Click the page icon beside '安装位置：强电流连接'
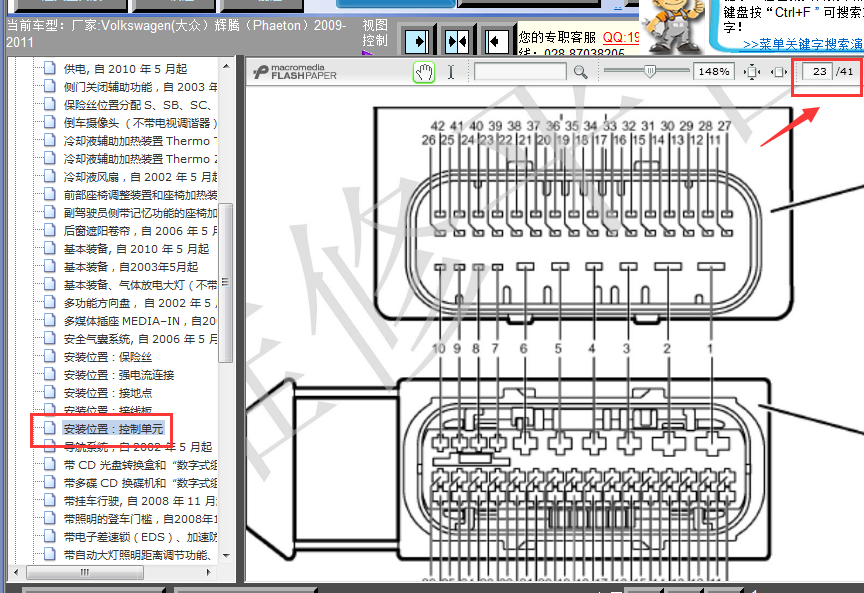This screenshot has height=593, width=864. (50, 374)
